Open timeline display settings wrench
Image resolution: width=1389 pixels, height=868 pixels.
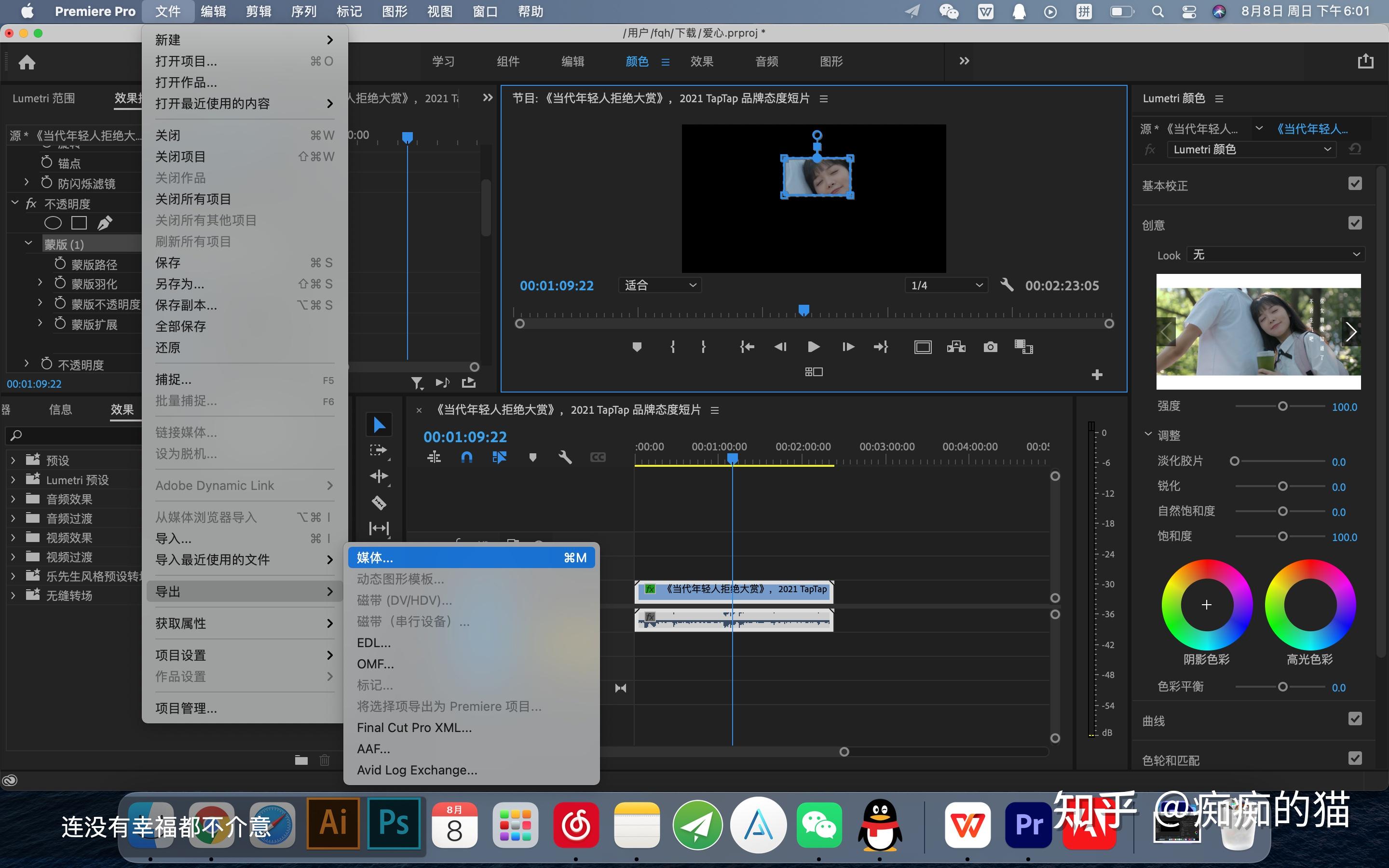pyautogui.click(x=565, y=457)
